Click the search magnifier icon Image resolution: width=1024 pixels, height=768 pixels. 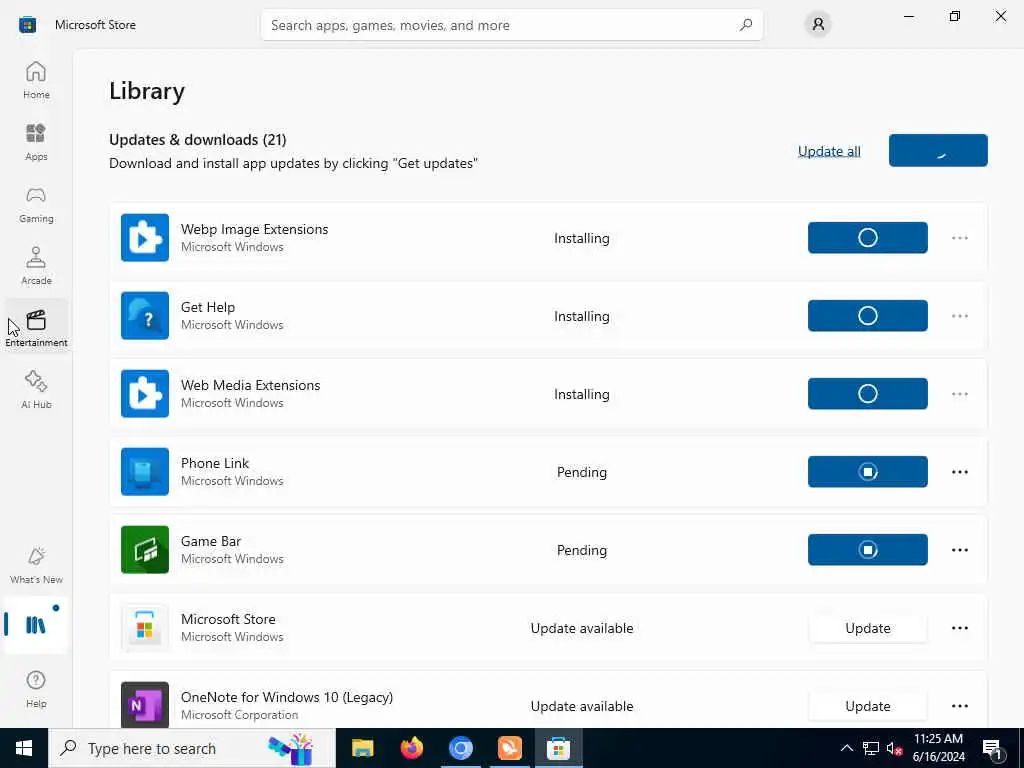click(745, 25)
